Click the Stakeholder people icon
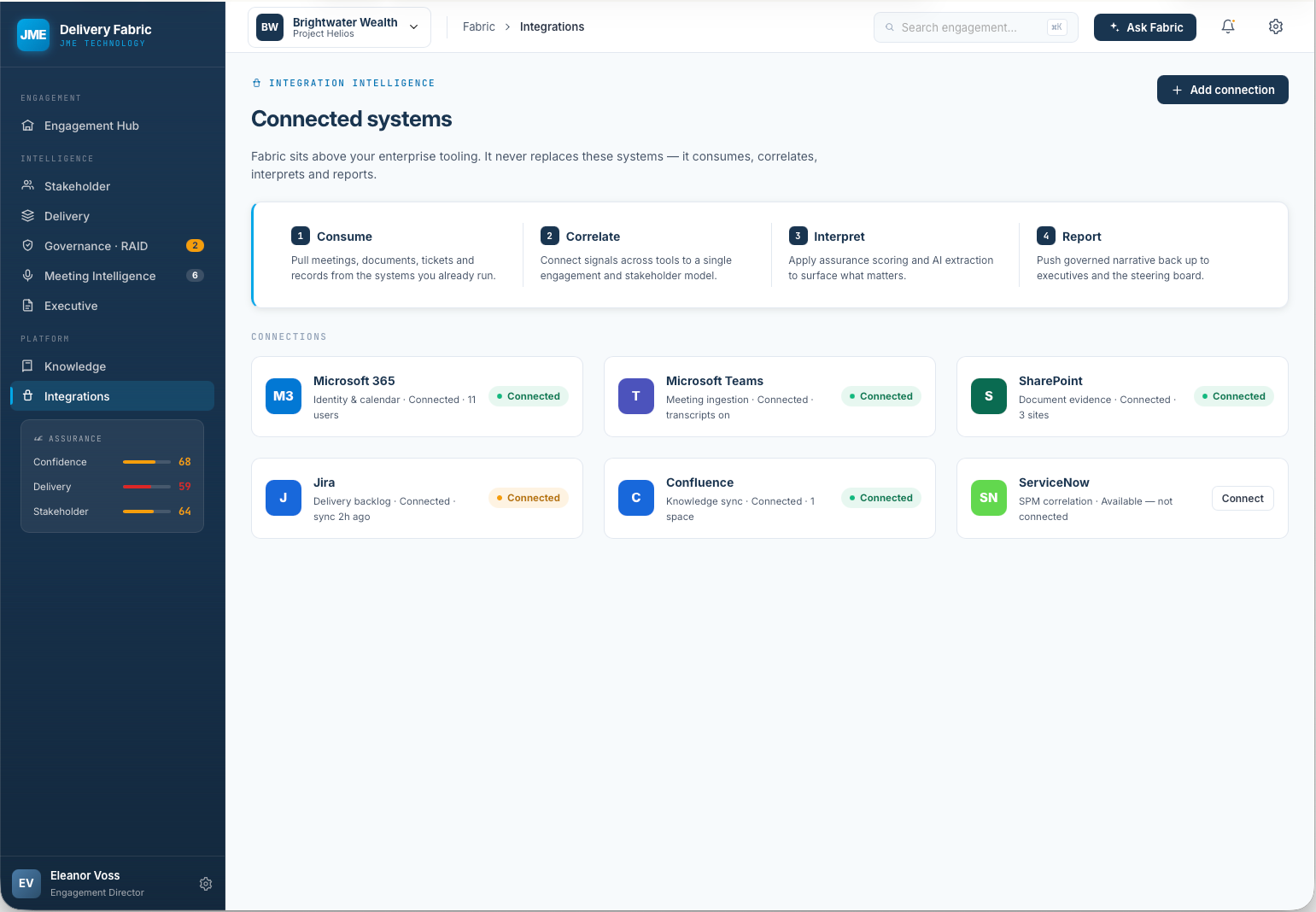Screen dimensions: 1316x912 pos(28,185)
